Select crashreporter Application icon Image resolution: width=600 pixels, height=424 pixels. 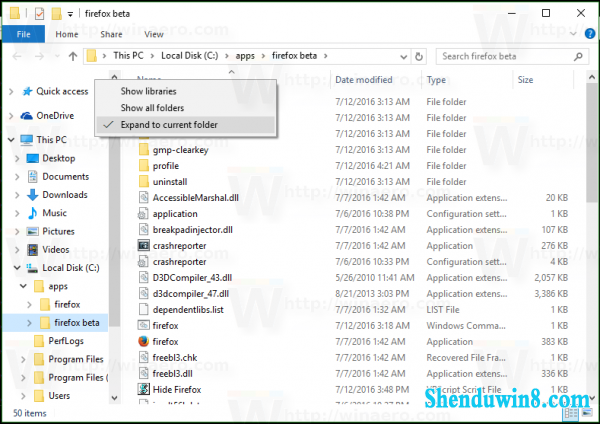coord(143,245)
